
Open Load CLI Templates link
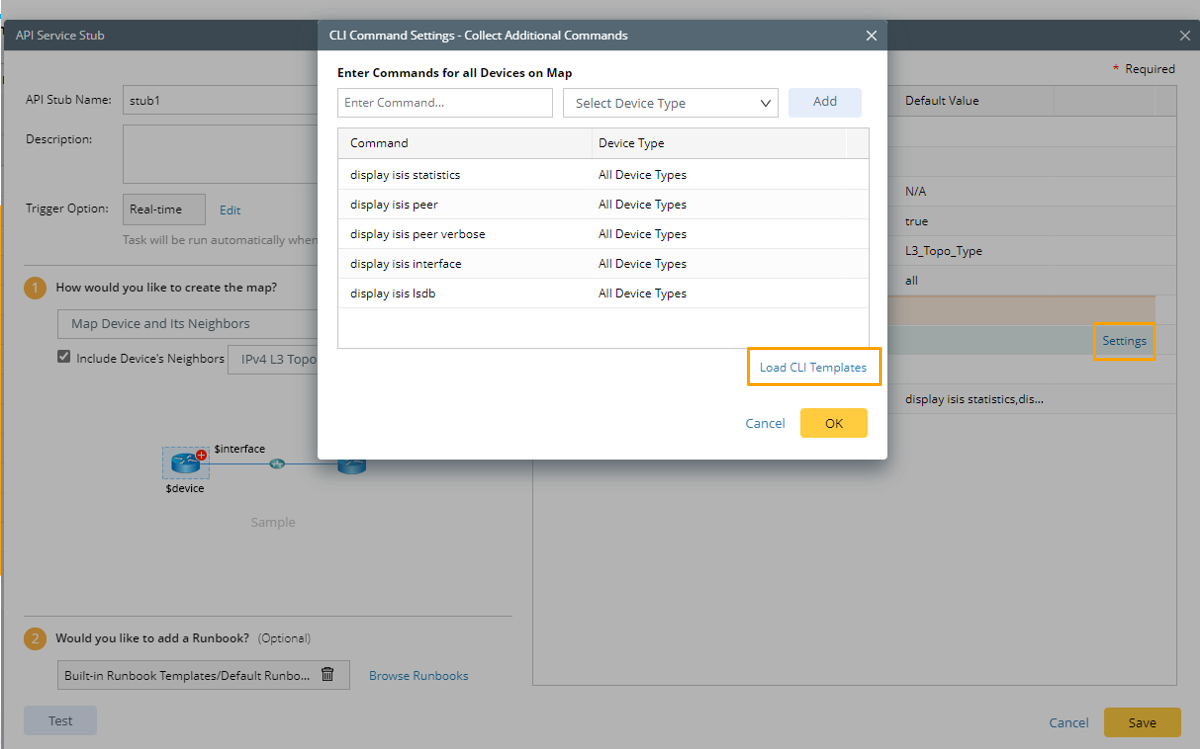813,367
